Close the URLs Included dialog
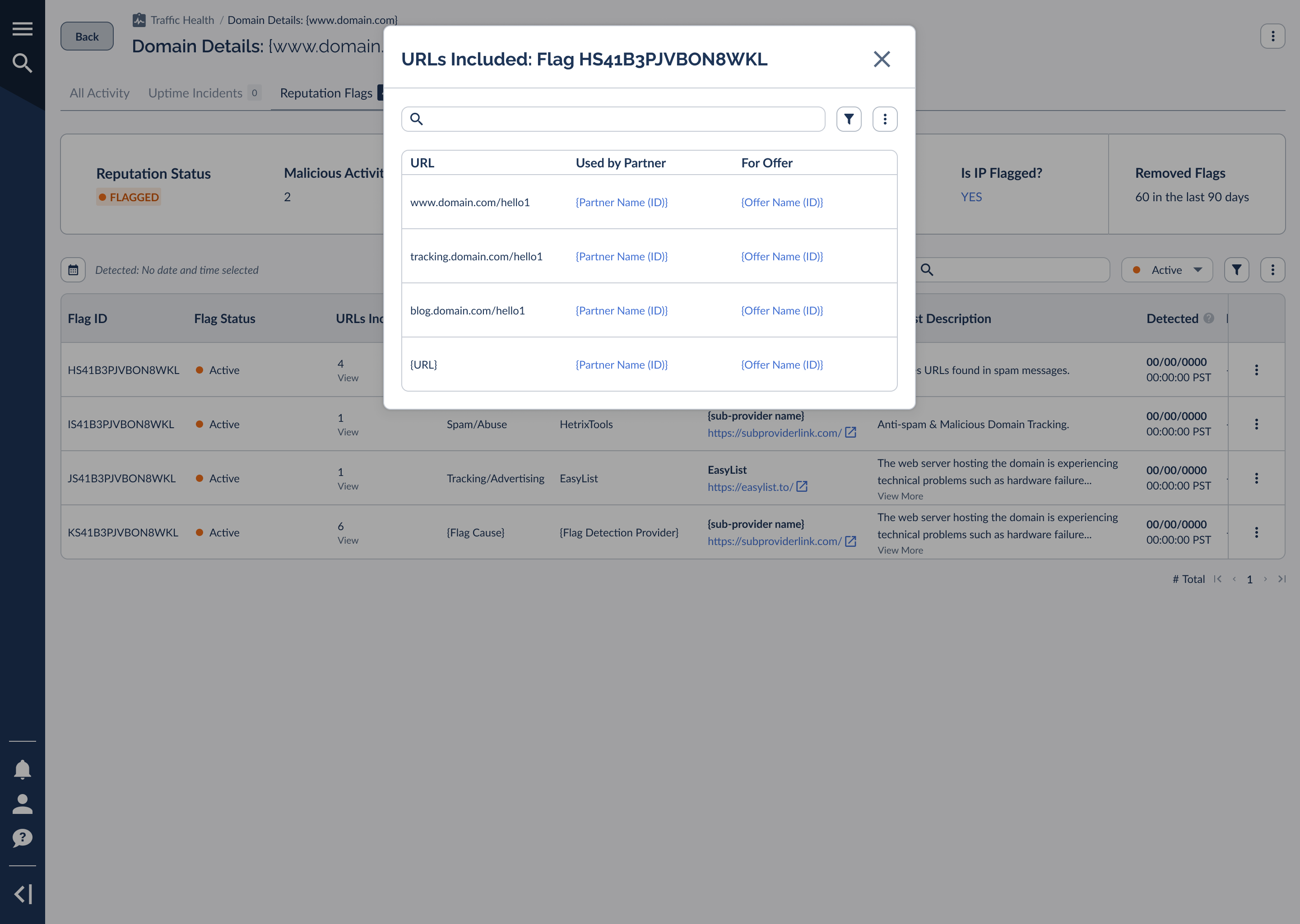Screen dimensions: 1300x924 (882, 59)
